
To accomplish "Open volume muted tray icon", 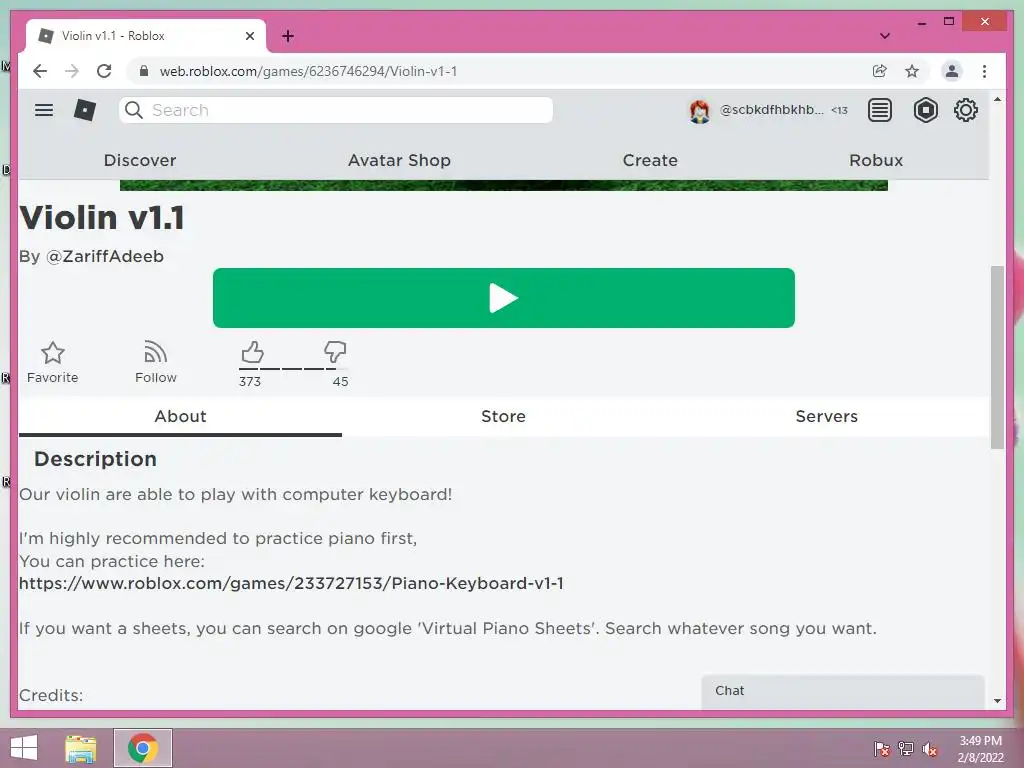I will [930, 749].
